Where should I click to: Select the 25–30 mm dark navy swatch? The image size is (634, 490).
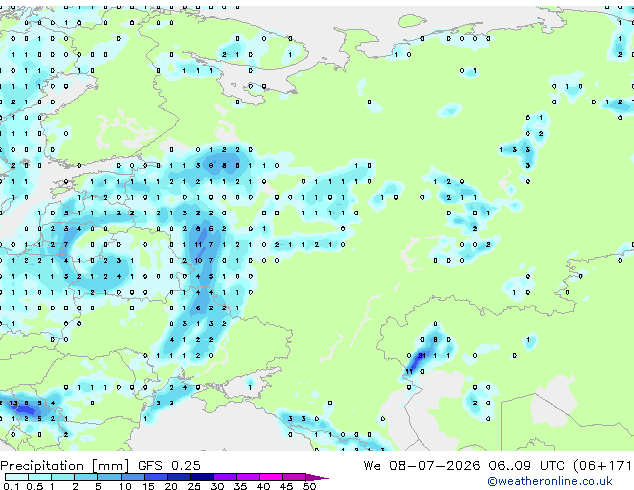(x=201, y=477)
